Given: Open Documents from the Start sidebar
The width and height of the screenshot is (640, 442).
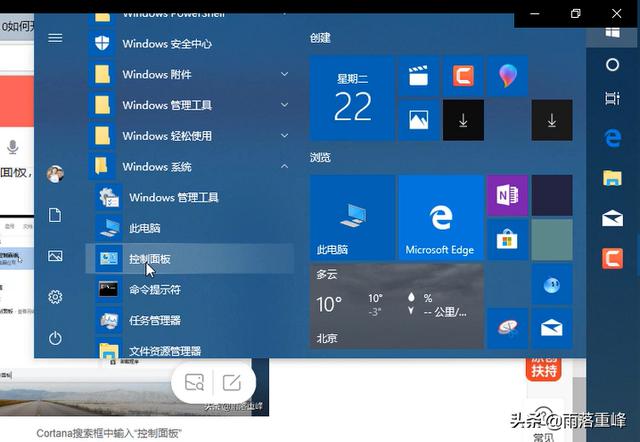Looking at the screenshot, I should (55, 215).
